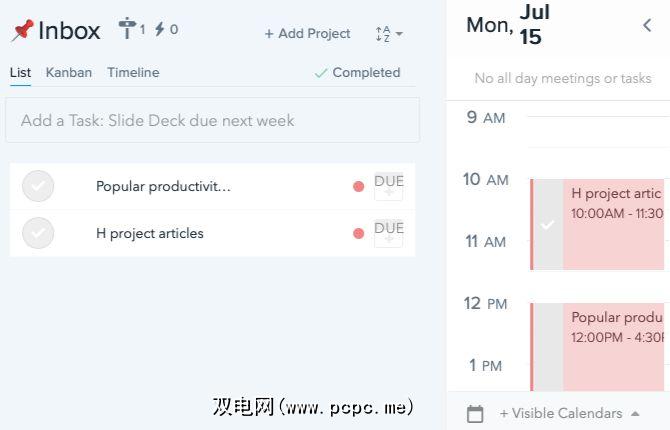Check off the H project articles task
This screenshot has width=670, height=430.
click(x=38, y=233)
